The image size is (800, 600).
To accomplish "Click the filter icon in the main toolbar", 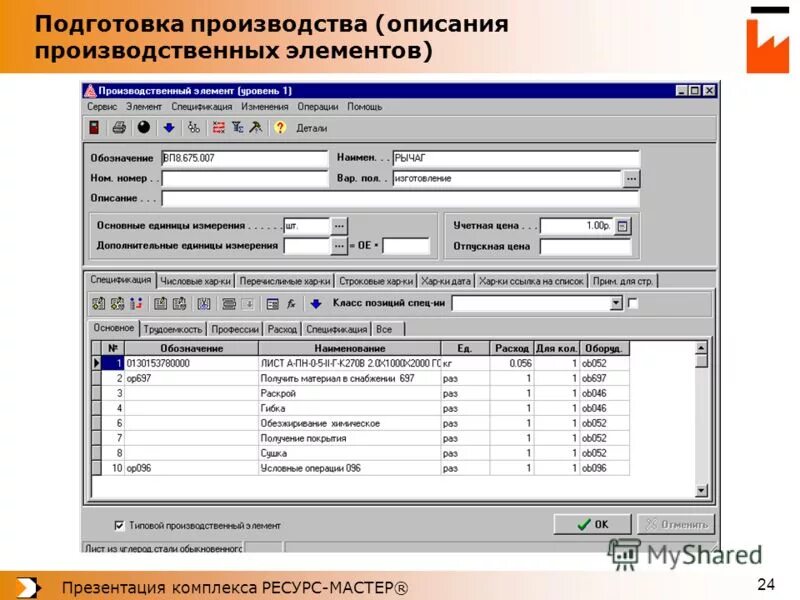I will point(238,127).
